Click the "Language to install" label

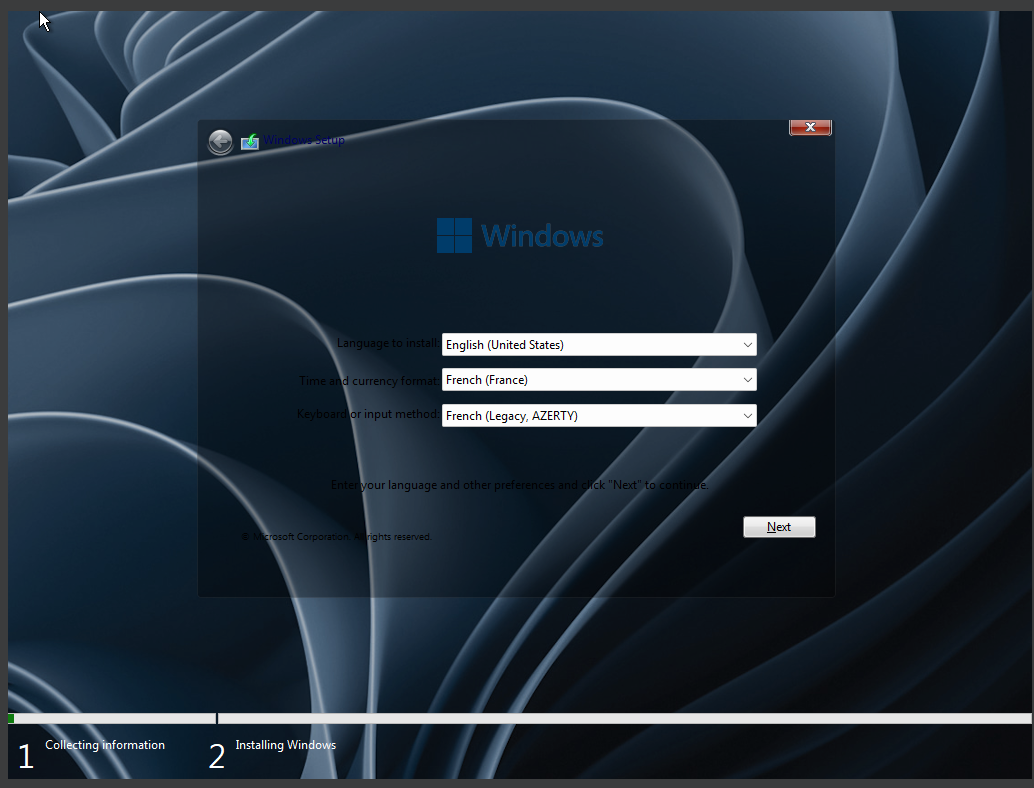[388, 343]
